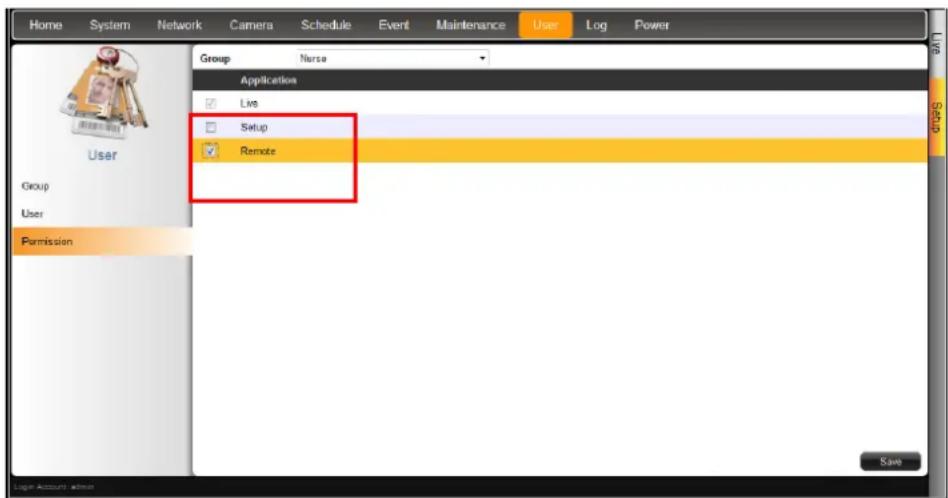The image size is (948, 498).
Task: Click the Application column header
Action: click(x=268, y=80)
